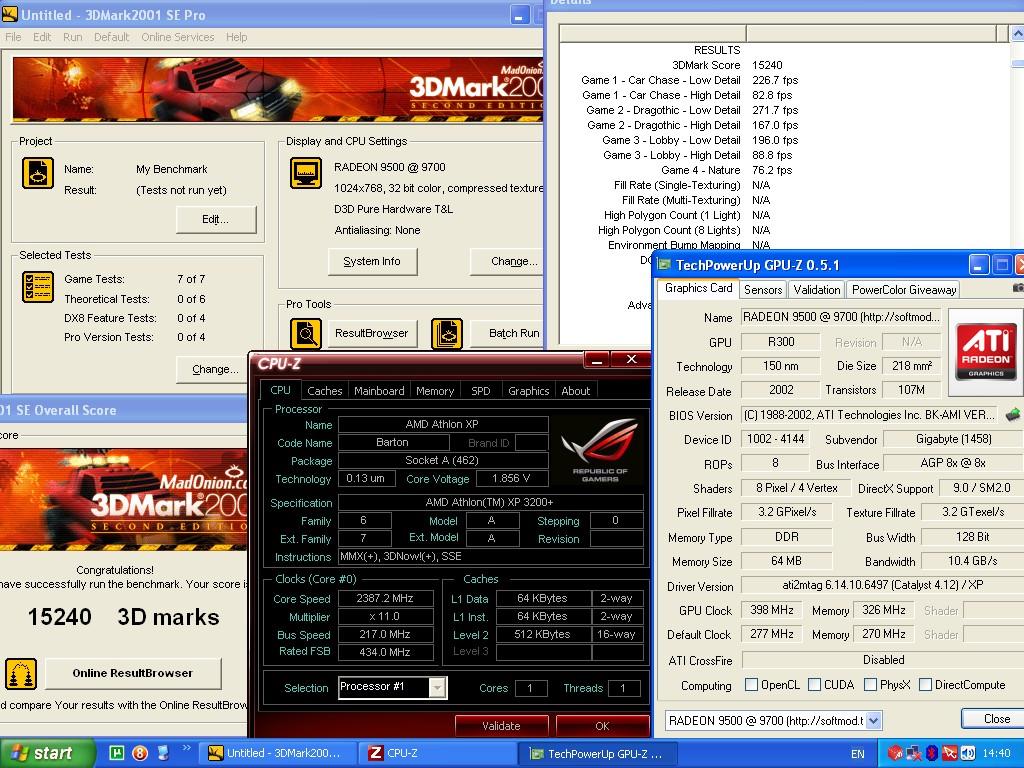Click Change... button under Display and CPU Settings
The height and width of the screenshot is (768, 1024).
pyautogui.click(x=507, y=261)
